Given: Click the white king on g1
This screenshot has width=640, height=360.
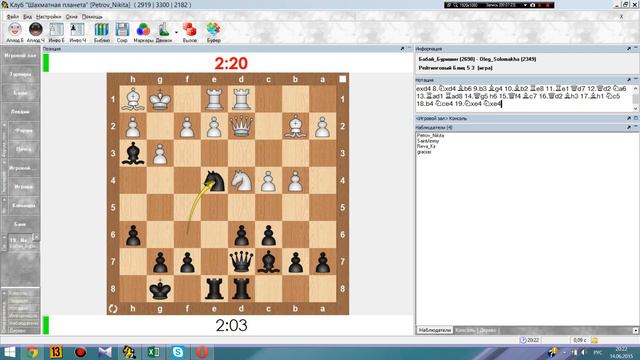Looking at the screenshot, I should tap(160, 99).
